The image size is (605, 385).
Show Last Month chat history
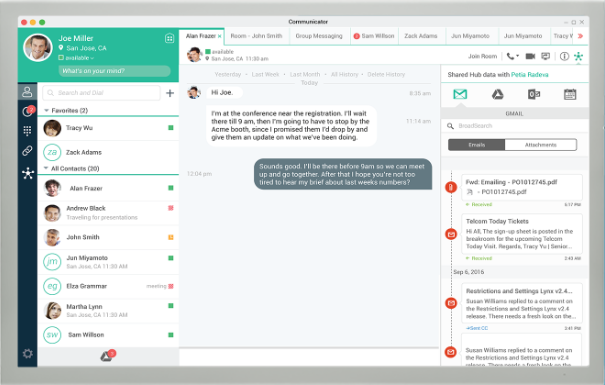point(305,74)
